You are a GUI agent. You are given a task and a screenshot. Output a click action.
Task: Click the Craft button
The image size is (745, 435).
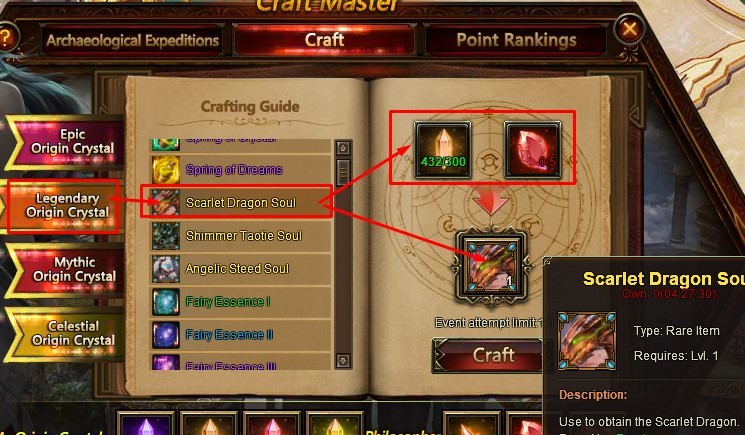[x=489, y=355]
